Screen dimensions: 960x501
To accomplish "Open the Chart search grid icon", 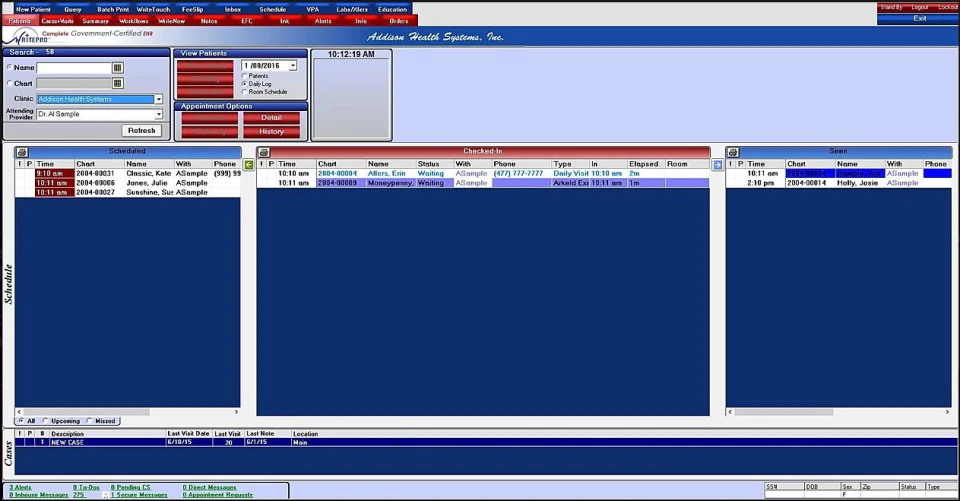I will 118,83.
